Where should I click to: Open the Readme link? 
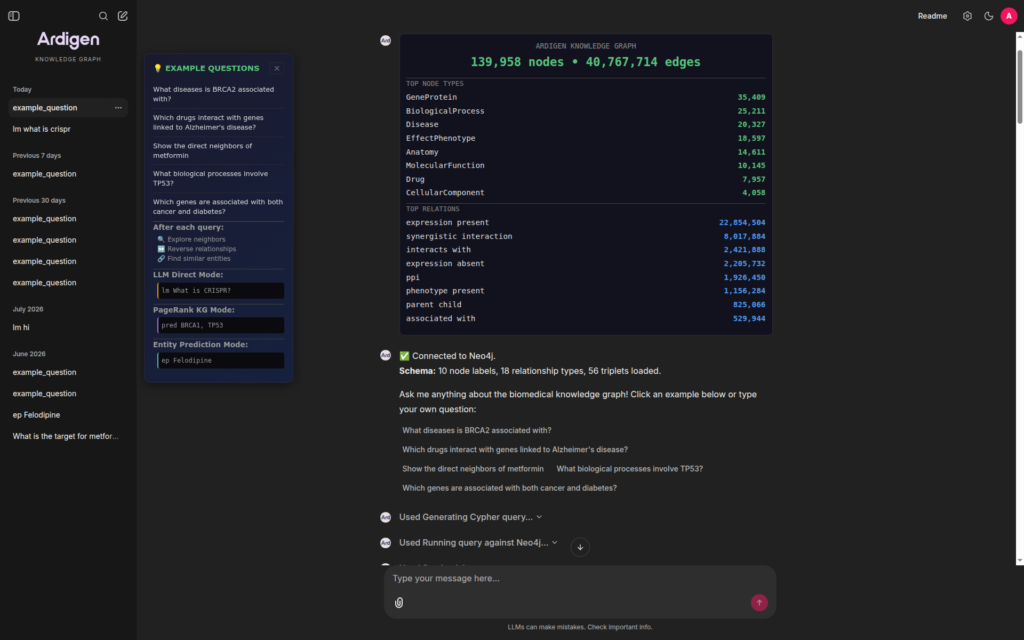[932, 16]
